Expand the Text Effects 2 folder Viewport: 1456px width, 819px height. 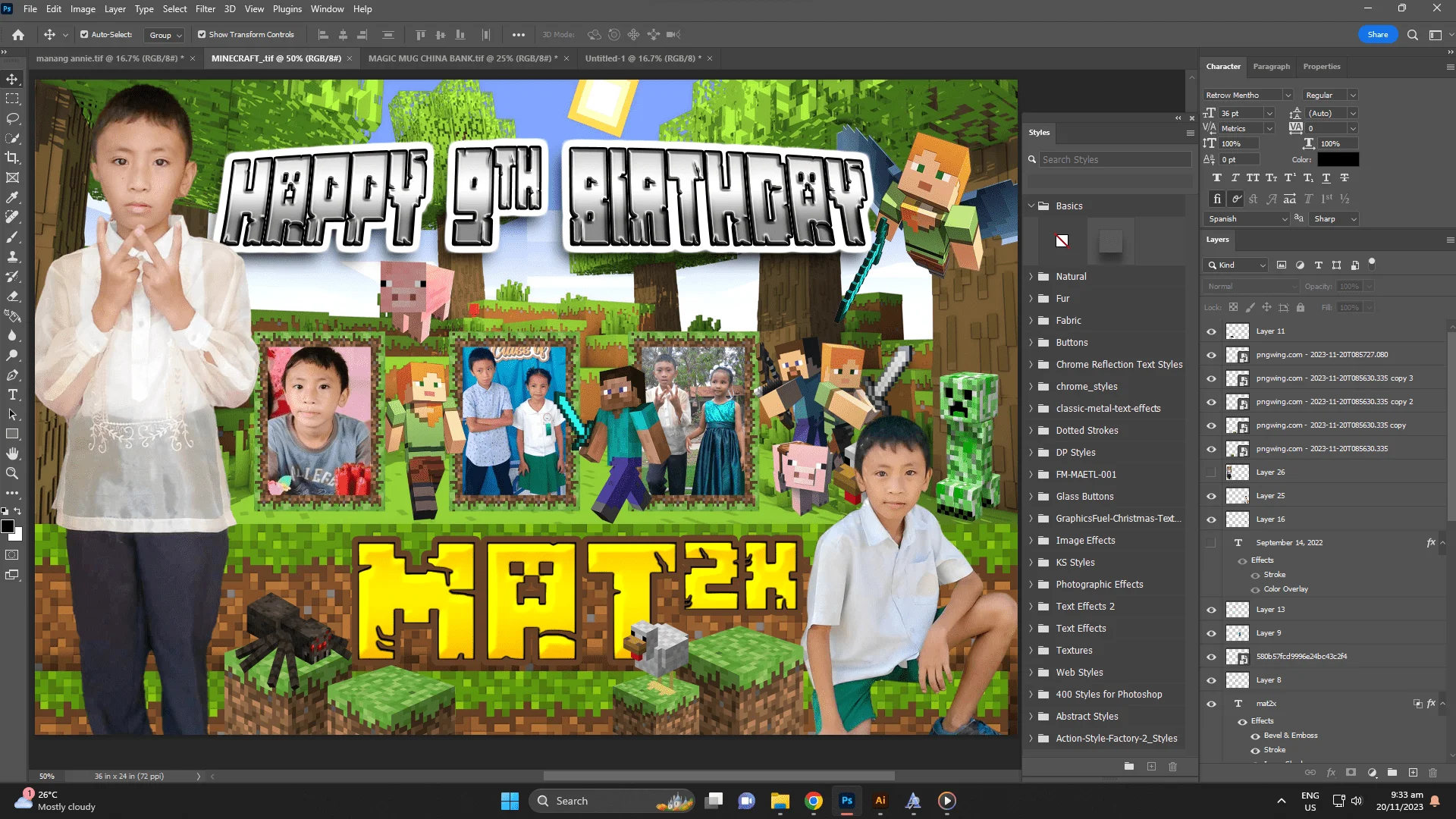1031,606
